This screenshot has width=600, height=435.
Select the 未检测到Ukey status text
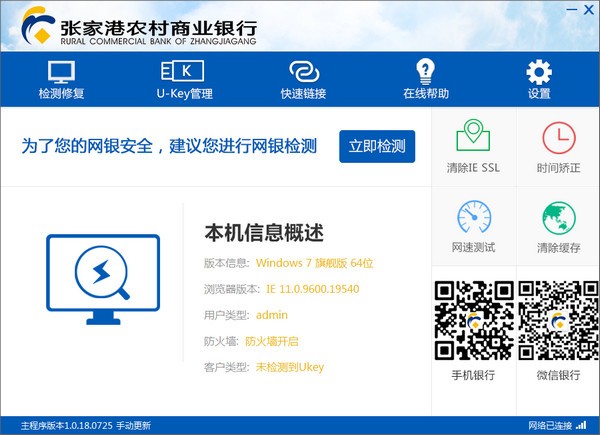coord(290,367)
